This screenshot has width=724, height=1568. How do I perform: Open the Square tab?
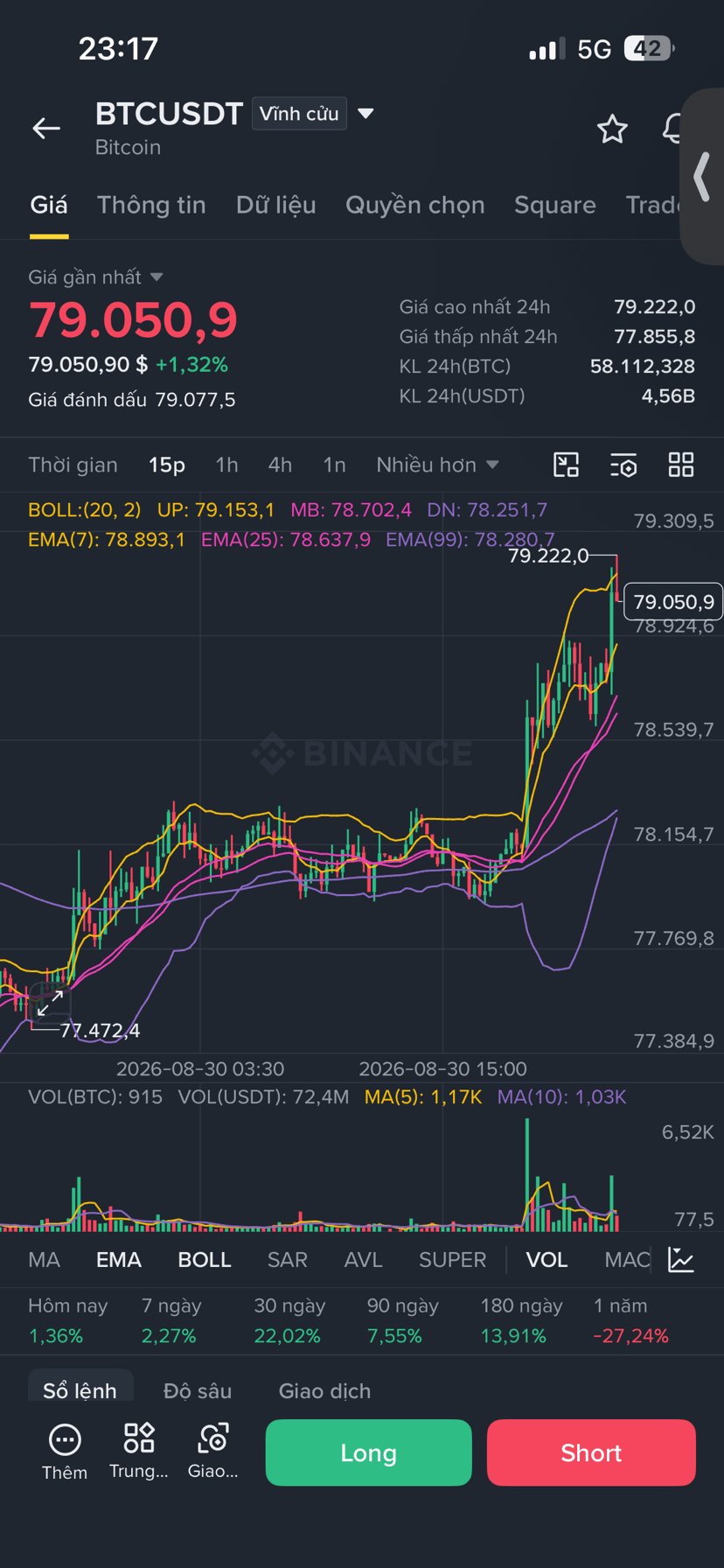pos(554,205)
